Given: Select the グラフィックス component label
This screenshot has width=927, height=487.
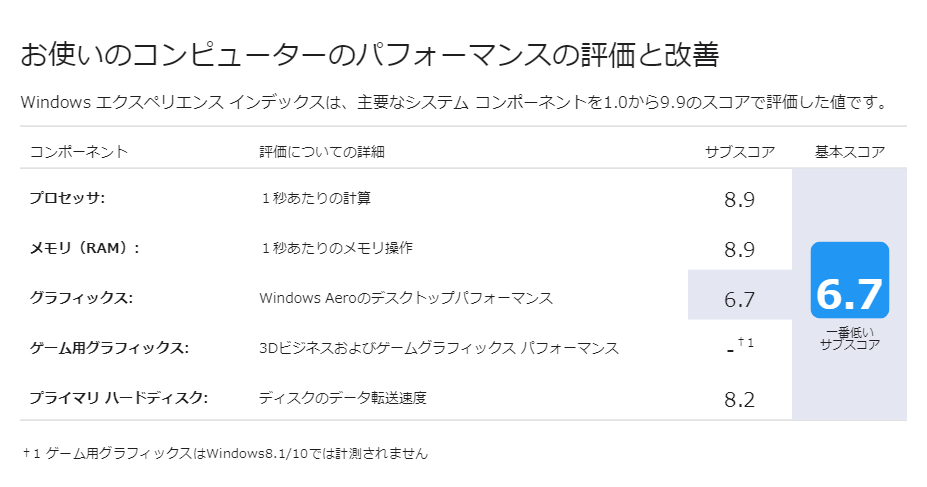Looking at the screenshot, I should tap(81, 297).
